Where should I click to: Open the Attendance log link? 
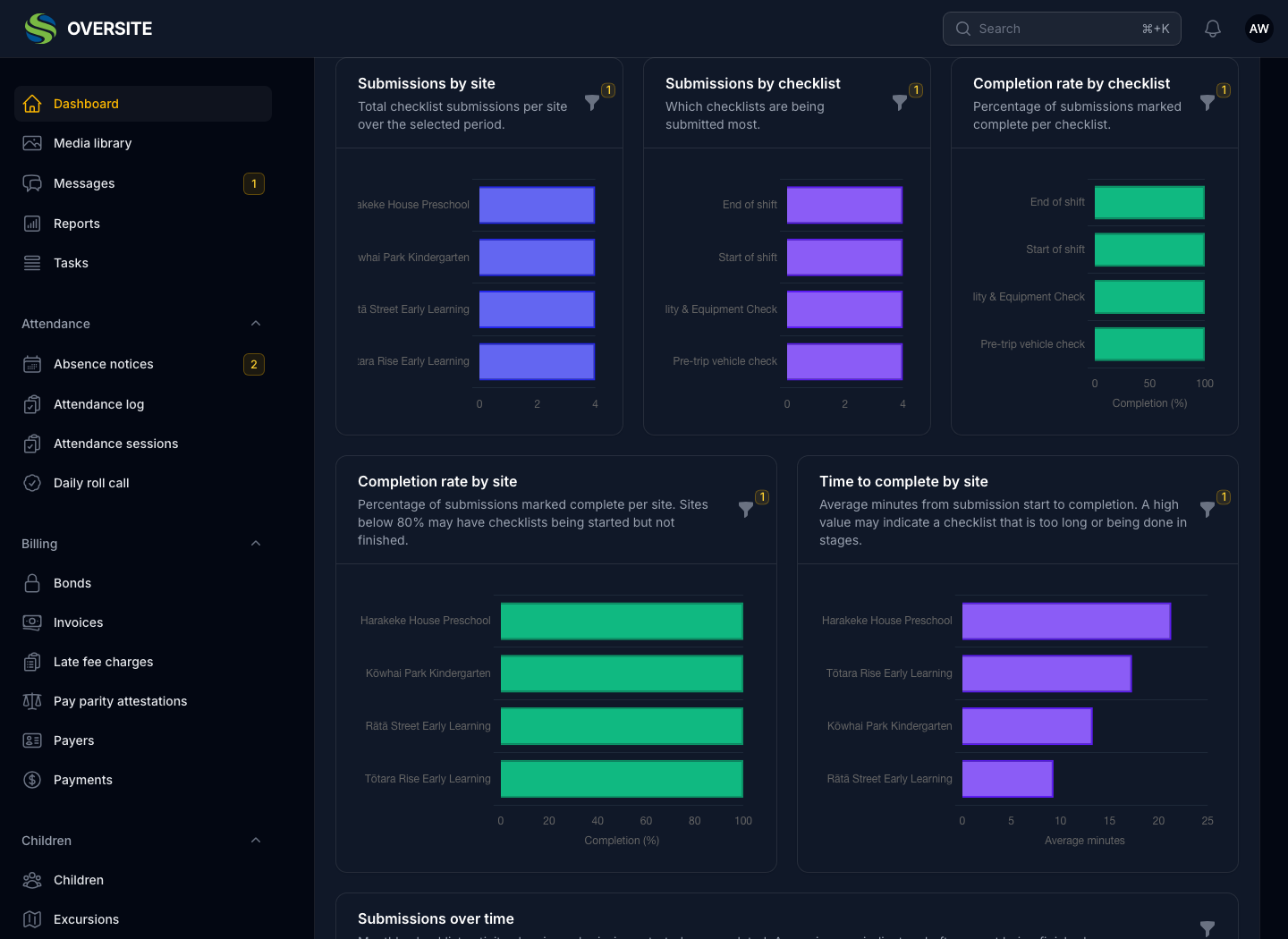(143, 404)
